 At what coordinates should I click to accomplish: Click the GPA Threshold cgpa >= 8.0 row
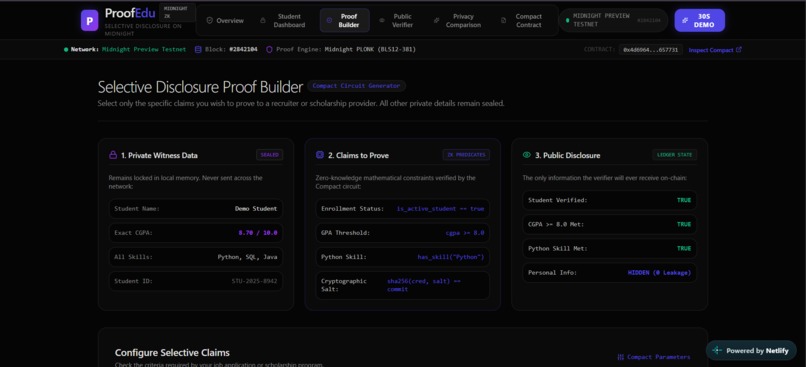coord(402,233)
